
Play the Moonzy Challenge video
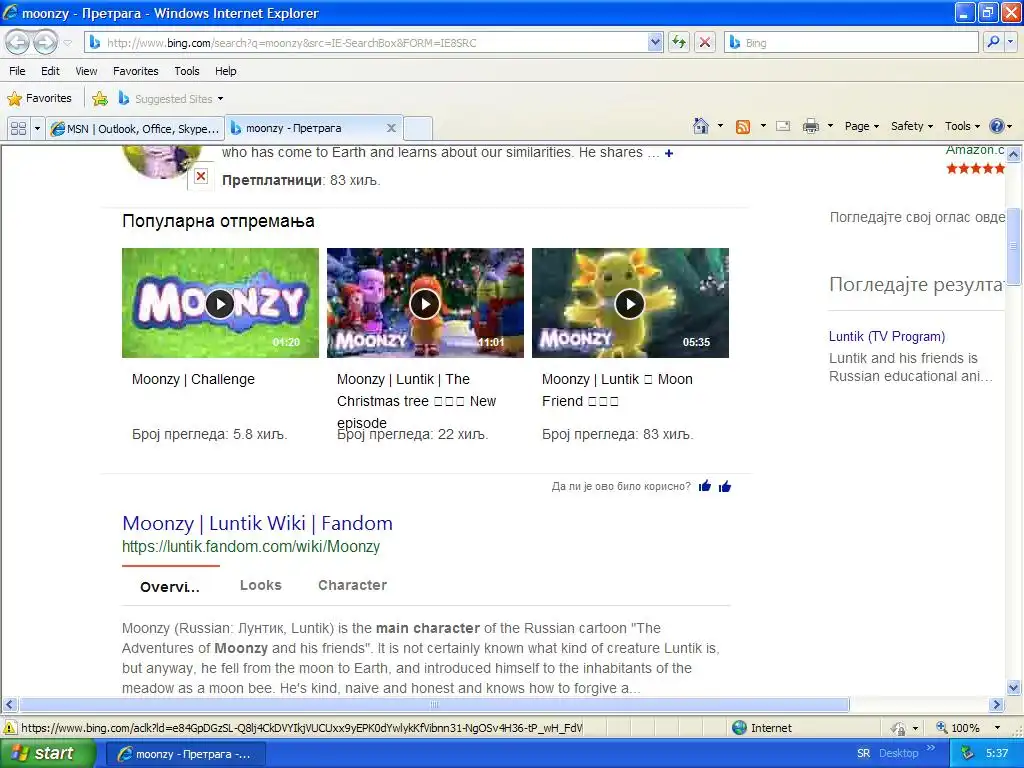click(220, 303)
